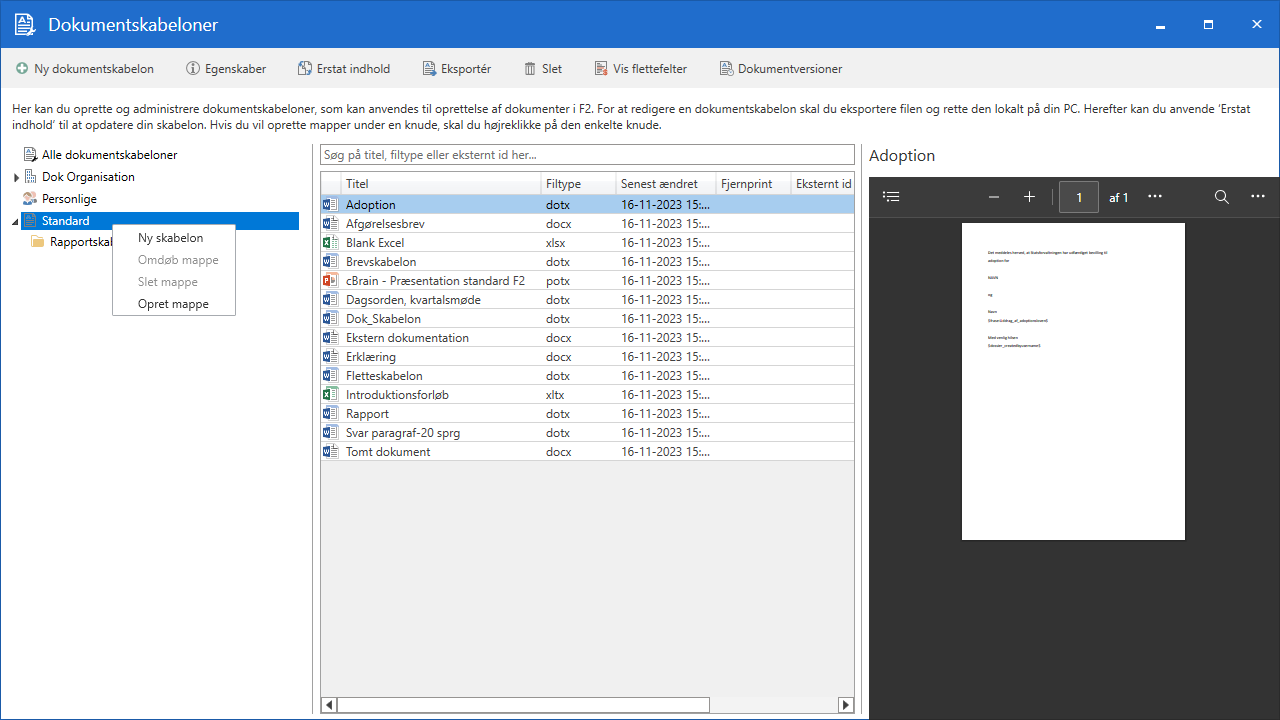Collapse the Standard node arrow

15,221
